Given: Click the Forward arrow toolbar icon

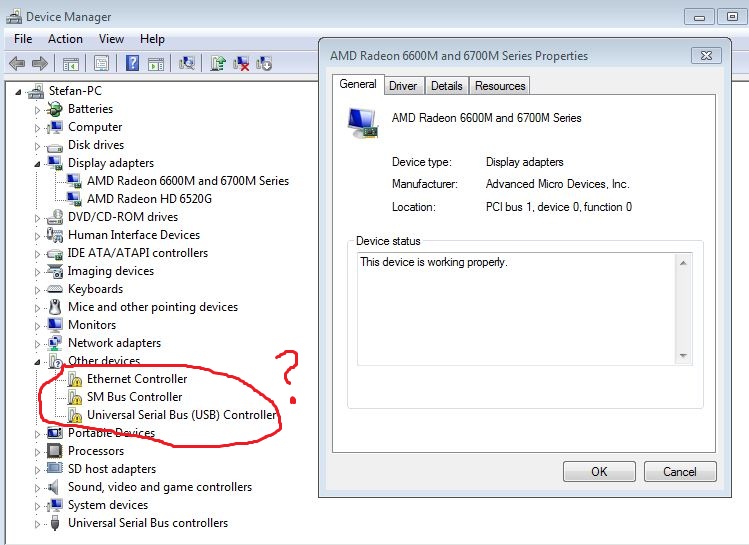Looking at the screenshot, I should (40, 63).
